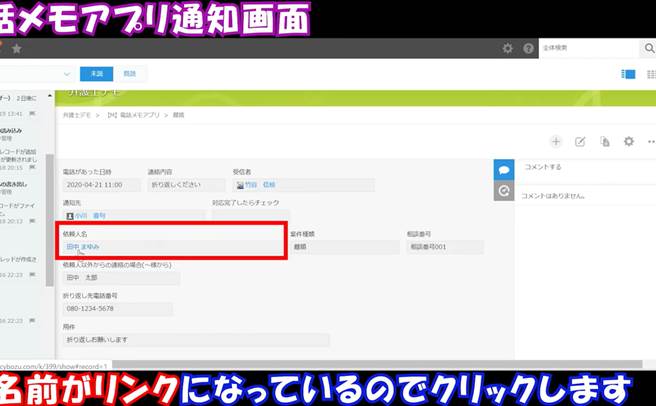Click the 折り返しお願いします message value
The image size is (656, 406).
click(97, 339)
